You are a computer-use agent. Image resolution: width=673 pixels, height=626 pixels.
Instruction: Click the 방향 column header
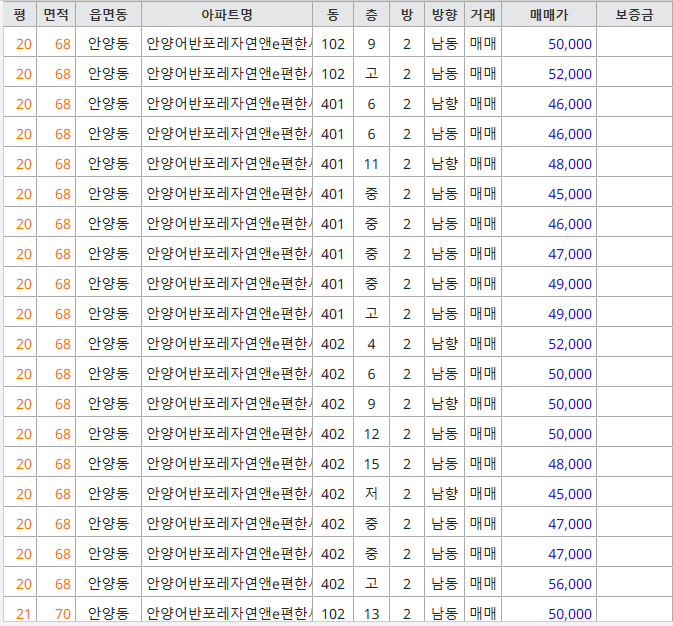(445, 15)
